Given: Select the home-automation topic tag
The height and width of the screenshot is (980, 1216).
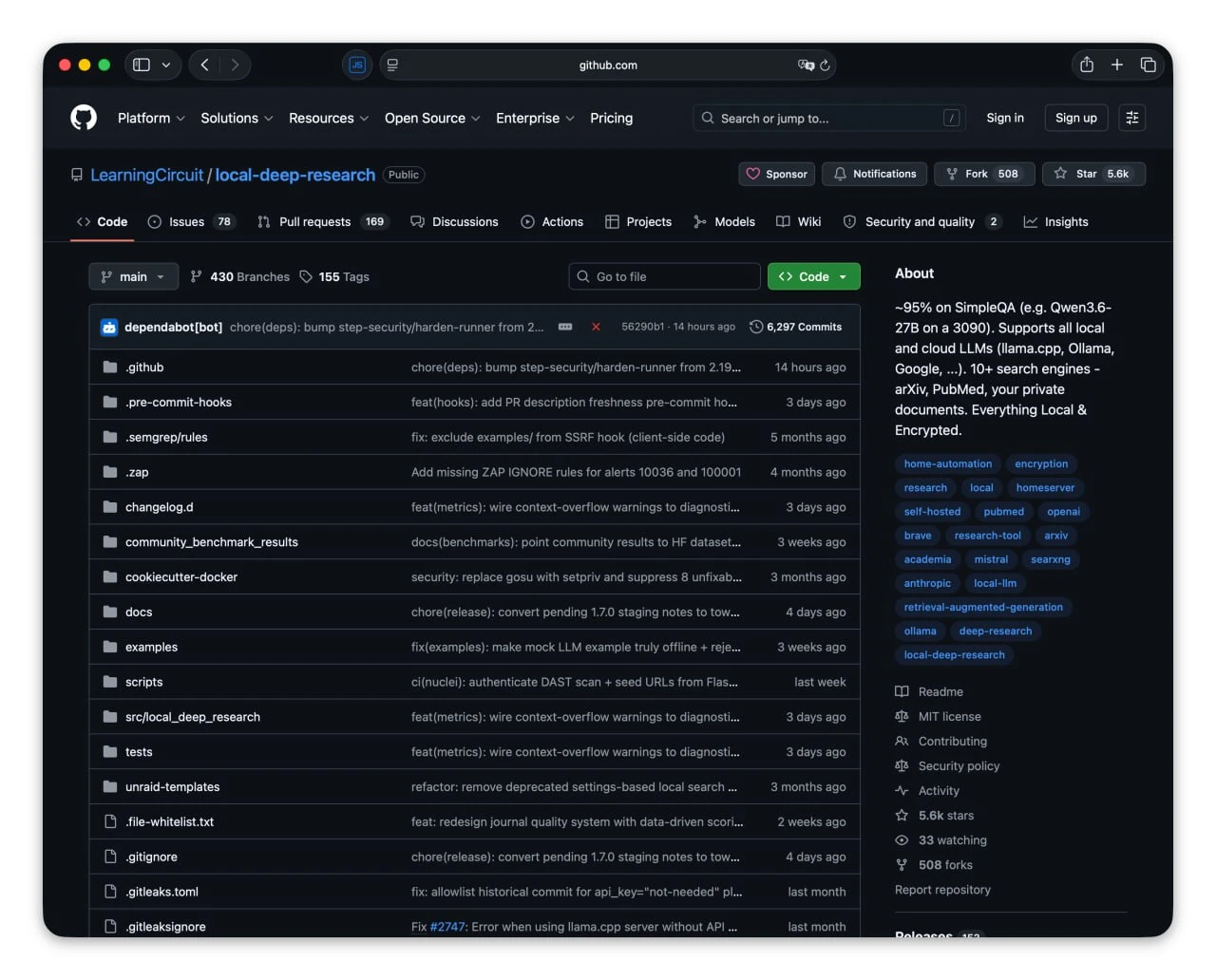Looking at the screenshot, I should click(x=948, y=463).
